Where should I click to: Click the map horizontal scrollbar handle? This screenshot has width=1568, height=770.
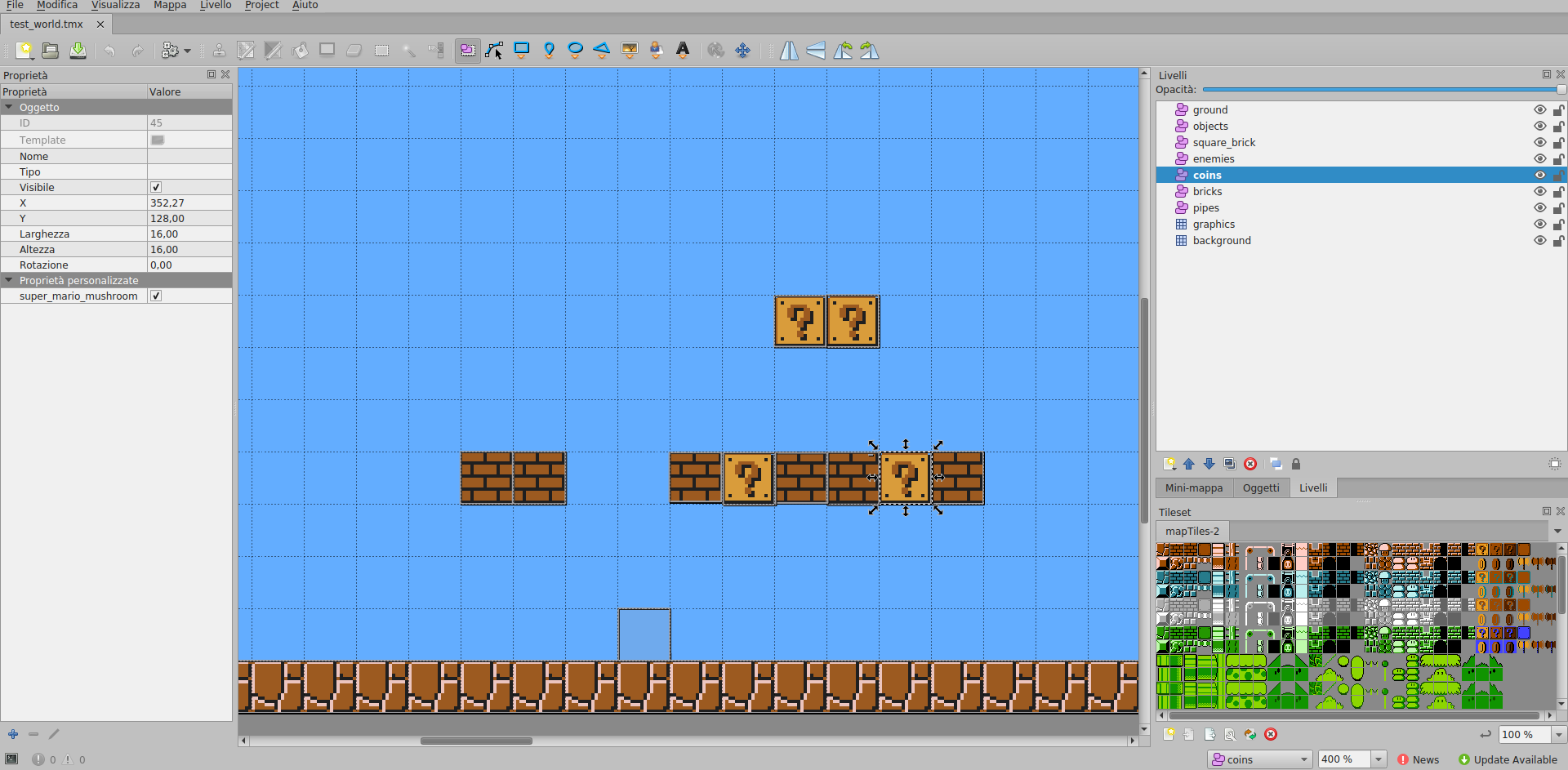pos(476,741)
